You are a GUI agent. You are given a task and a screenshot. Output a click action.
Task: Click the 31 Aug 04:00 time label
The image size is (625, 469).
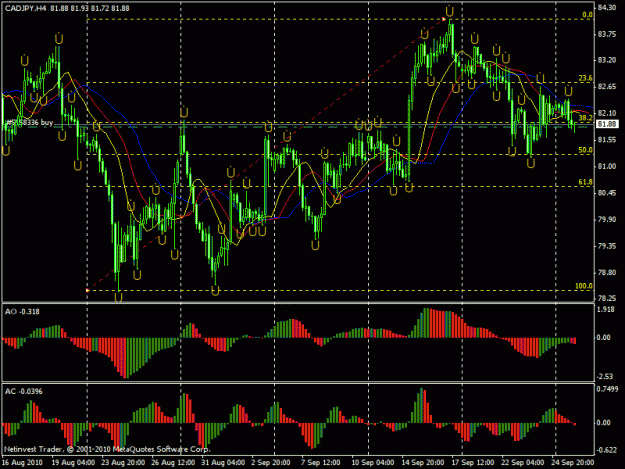point(223,463)
